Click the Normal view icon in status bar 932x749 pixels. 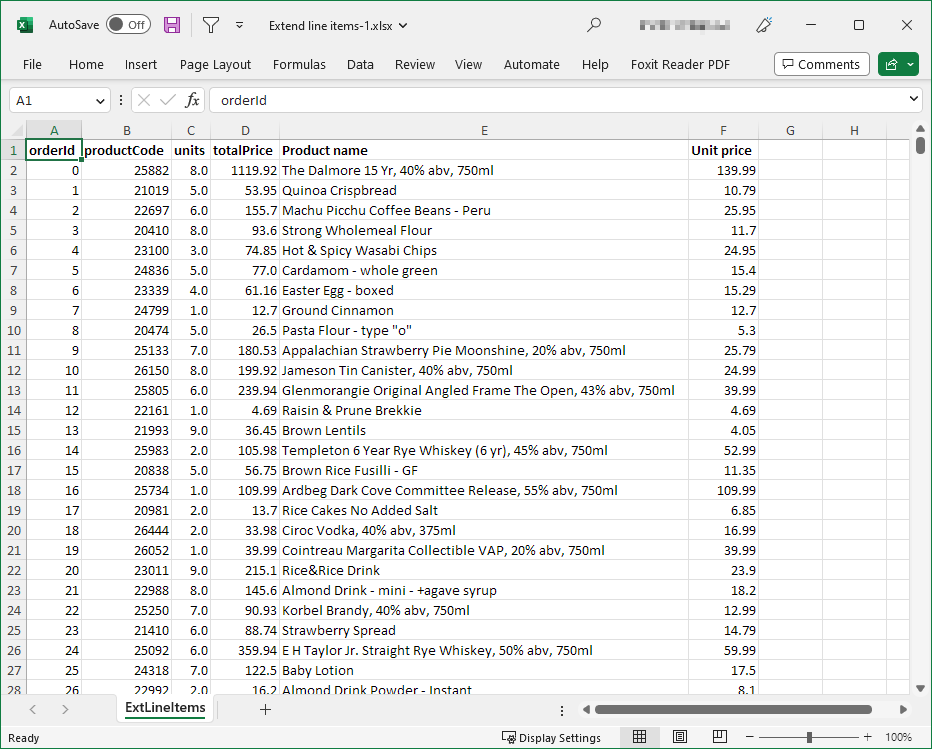pos(640,737)
